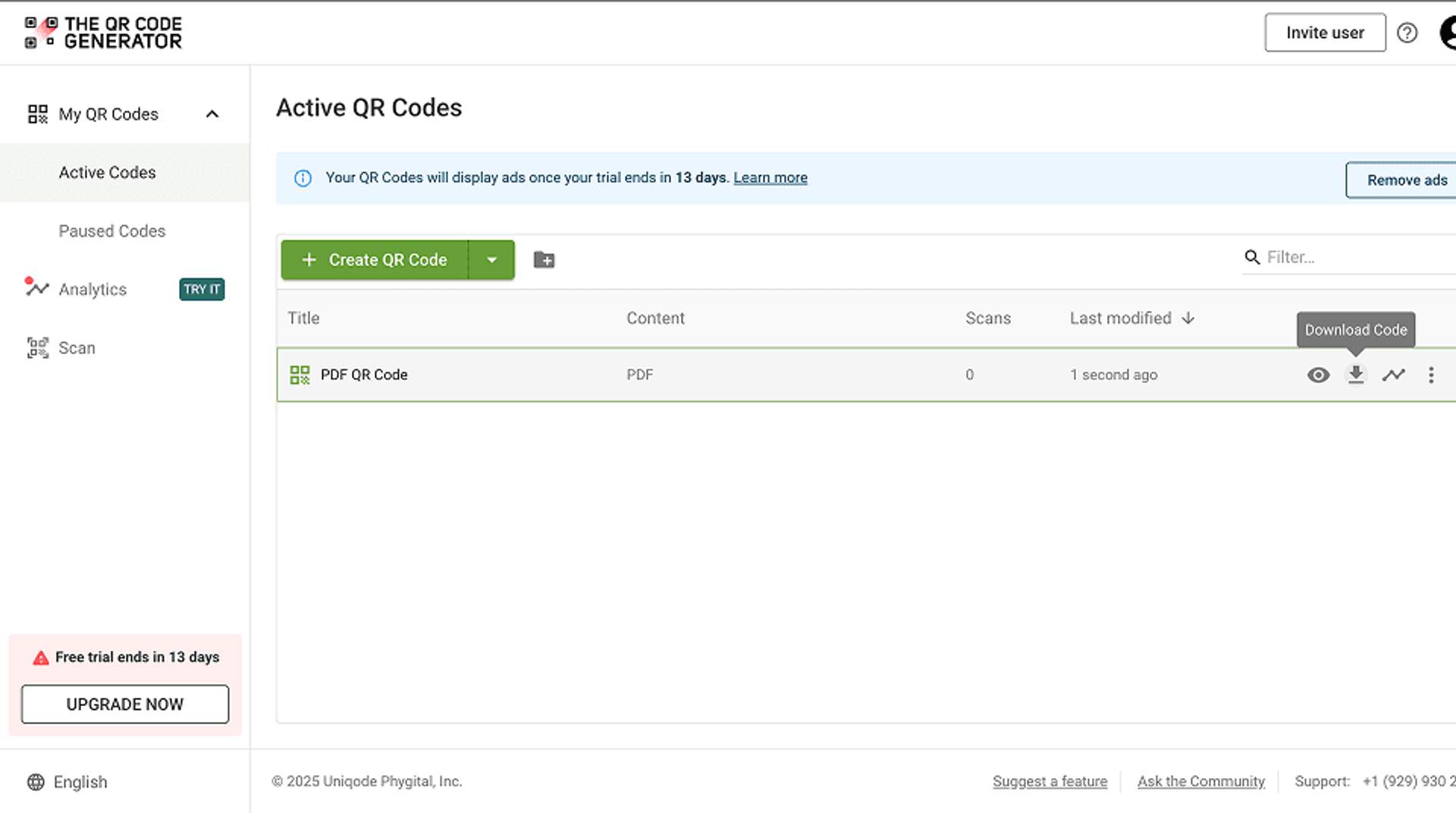Click the Uniqode Phygital copyright text
Screen dimensions: 1456x813
(367, 781)
